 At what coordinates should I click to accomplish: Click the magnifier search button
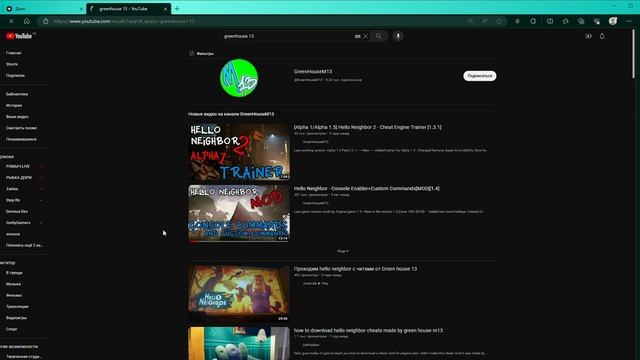(x=378, y=36)
